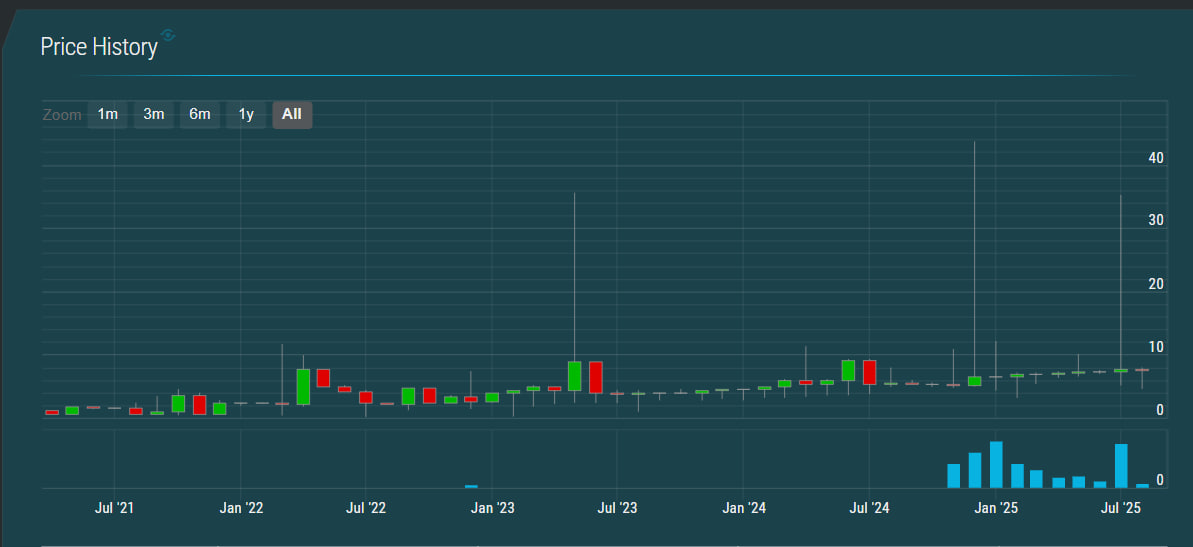Click the tall wick candle at Jul '25
The width and height of the screenshot is (1193, 547).
click(x=1121, y=290)
